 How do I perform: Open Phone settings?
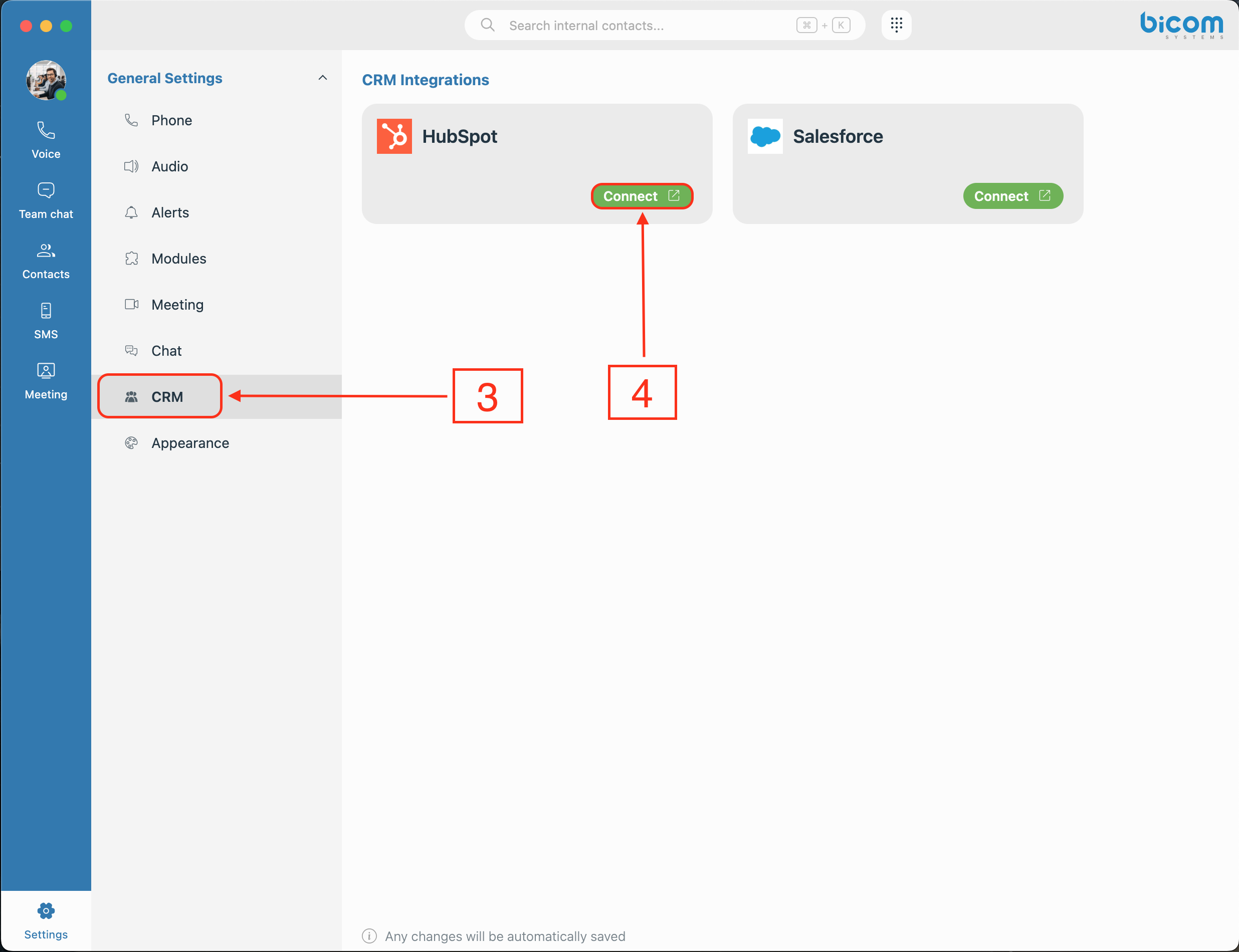coord(217,120)
